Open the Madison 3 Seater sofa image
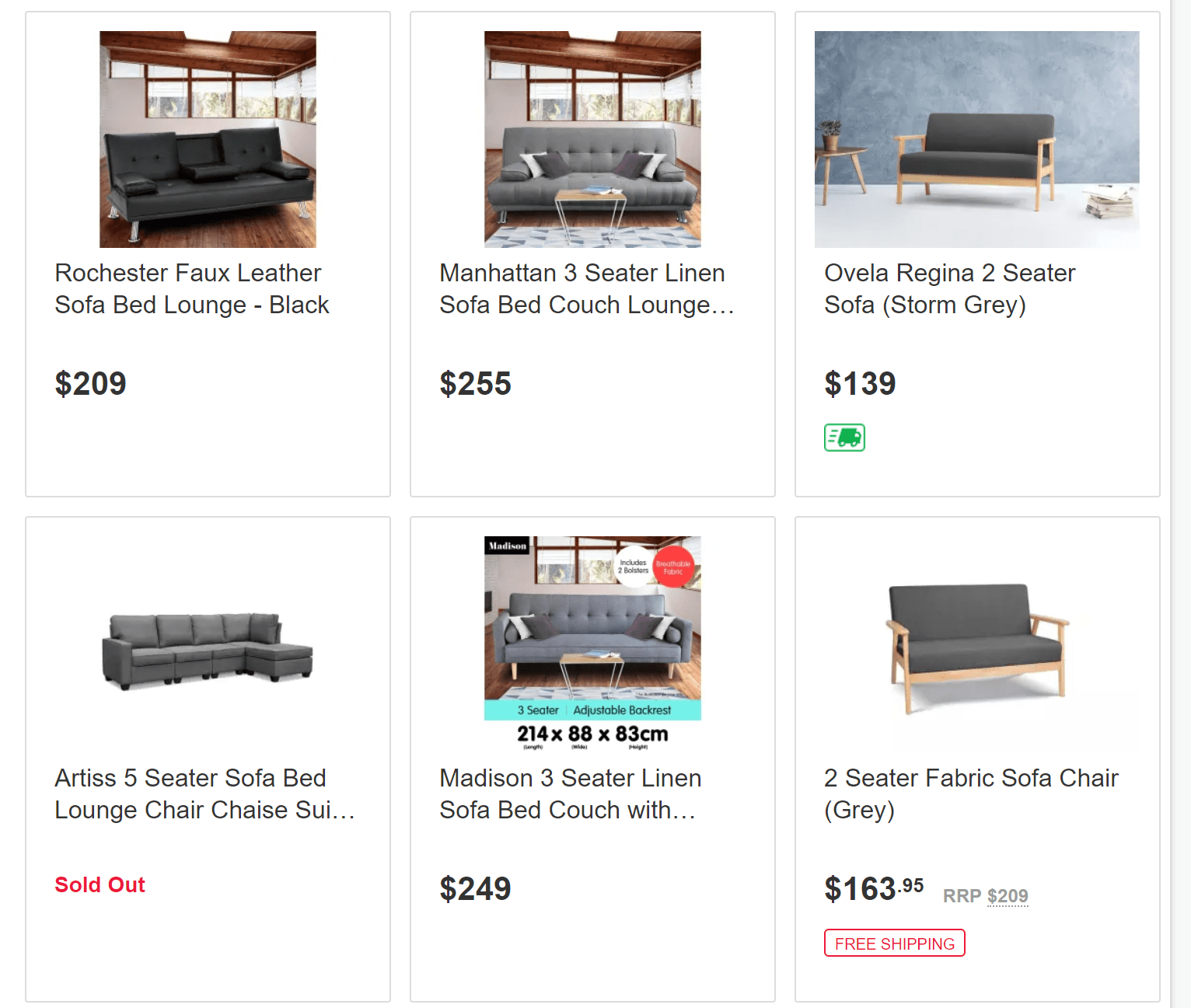 pyautogui.click(x=592, y=644)
